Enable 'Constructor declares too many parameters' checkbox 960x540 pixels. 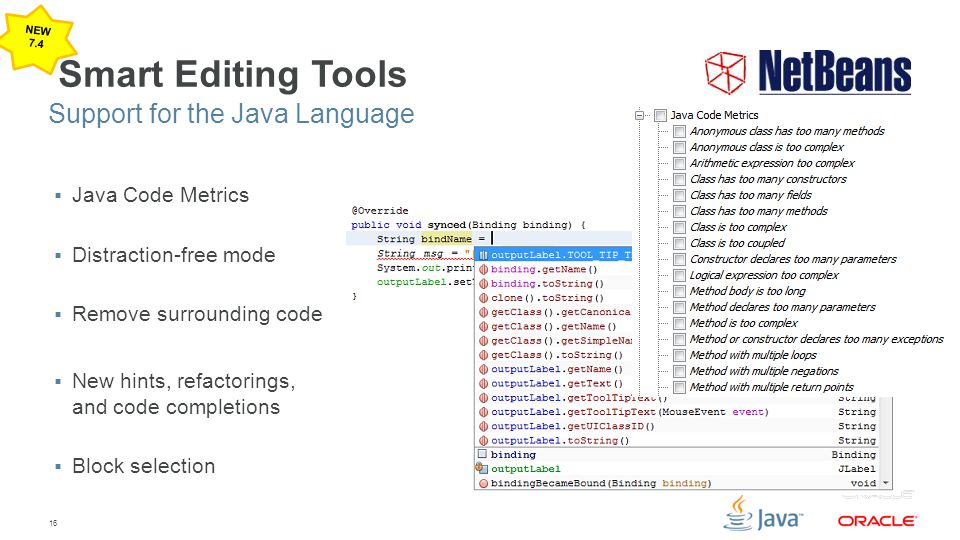679,259
